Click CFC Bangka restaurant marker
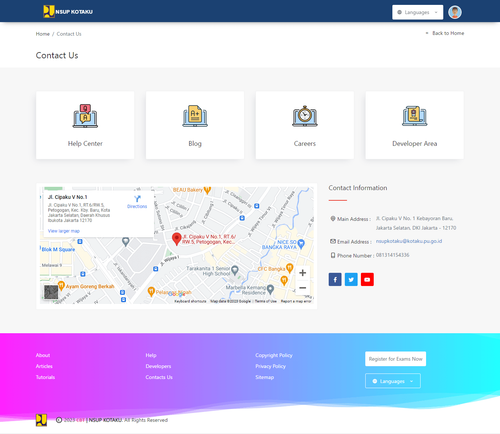This screenshot has height=434, width=500. (289, 268)
